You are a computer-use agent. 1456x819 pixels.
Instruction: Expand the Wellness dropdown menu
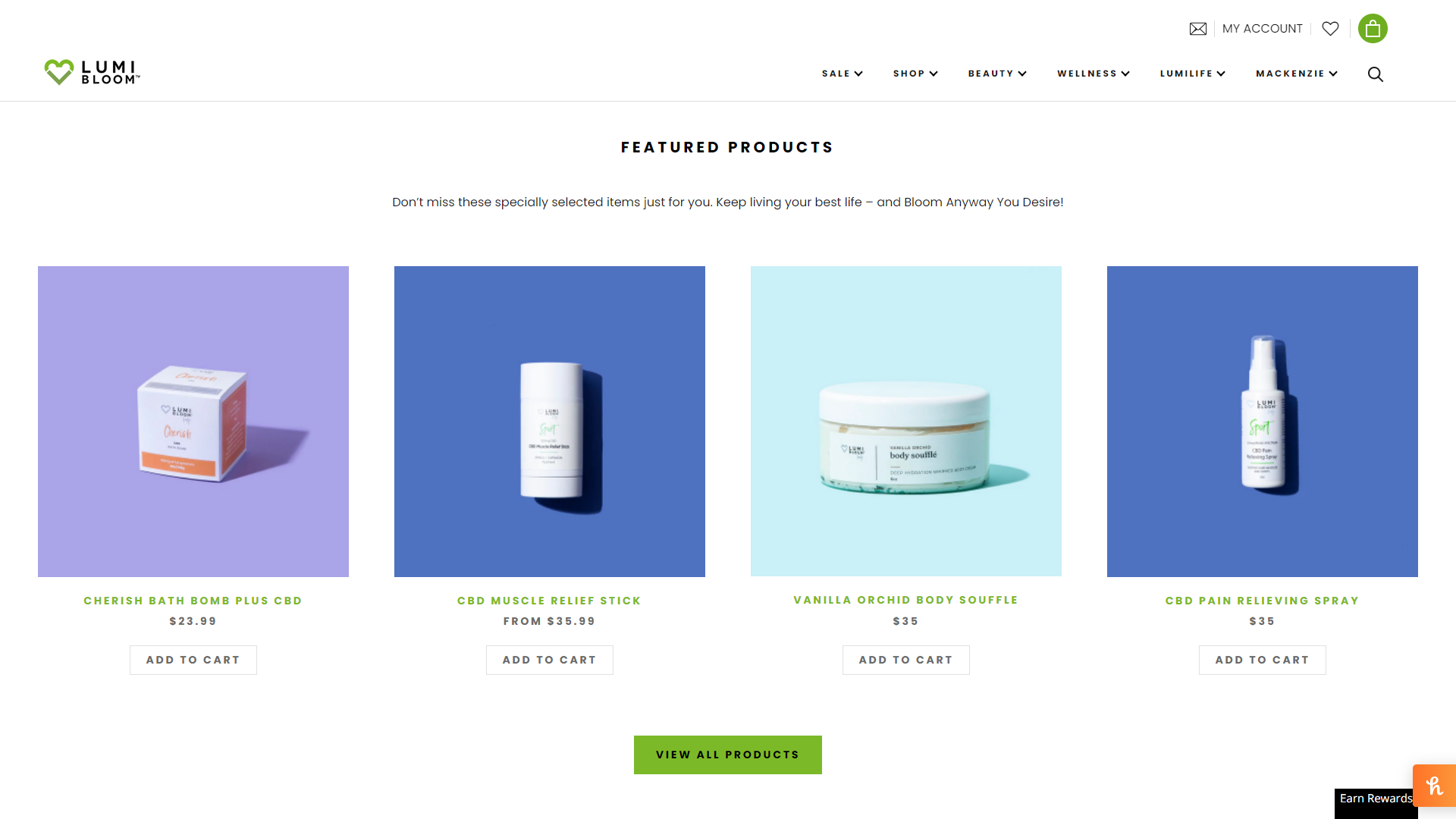pyautogui.click(x=1094, y=74)
